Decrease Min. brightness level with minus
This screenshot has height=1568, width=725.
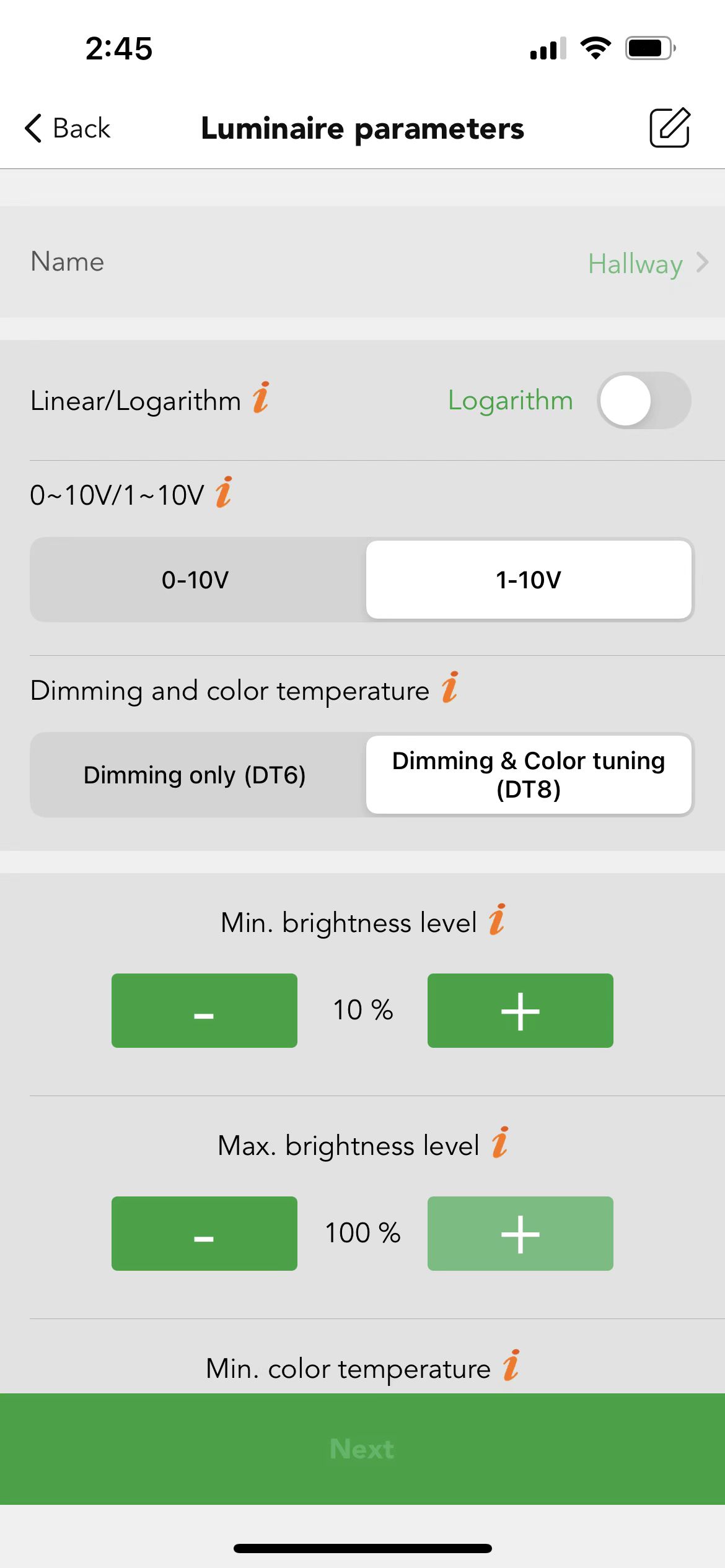(204, 1011)
